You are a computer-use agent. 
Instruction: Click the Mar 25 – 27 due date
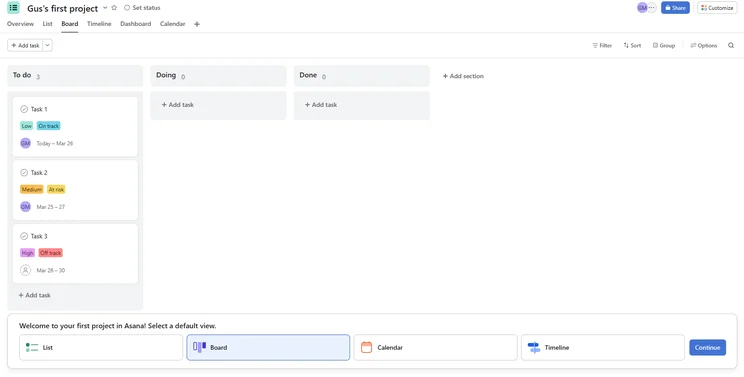pos(51,207)
